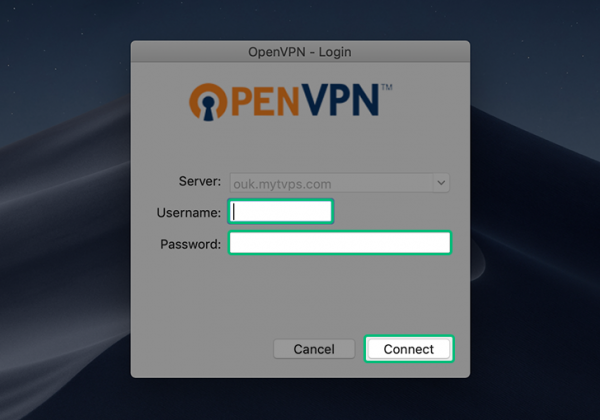This screenshot has height=420, width=600.
Task: Click the dark dune wallpaper right of dialog
Action: point(536,230)
